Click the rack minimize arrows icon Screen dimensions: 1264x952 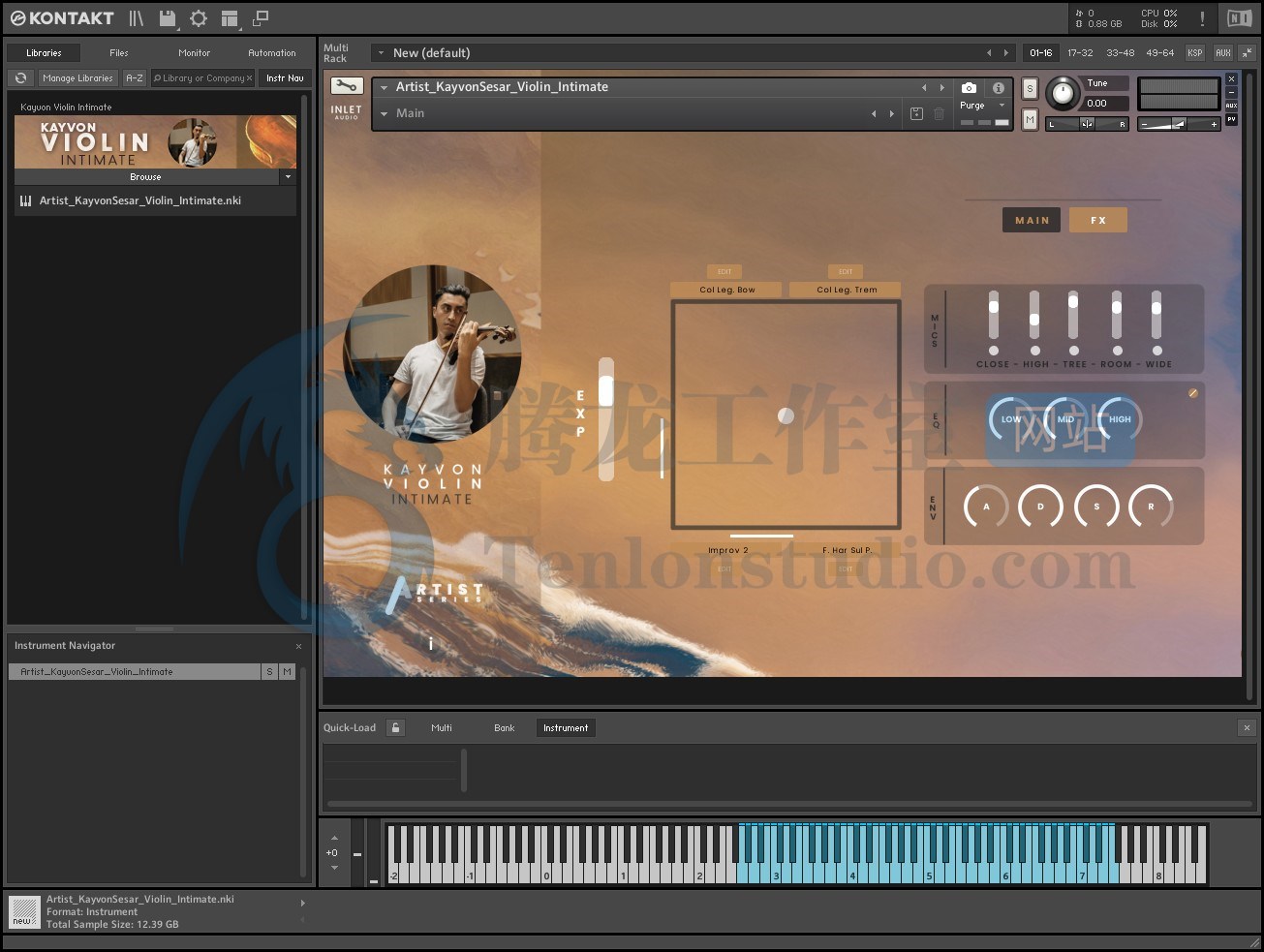tap(1248, 52)
